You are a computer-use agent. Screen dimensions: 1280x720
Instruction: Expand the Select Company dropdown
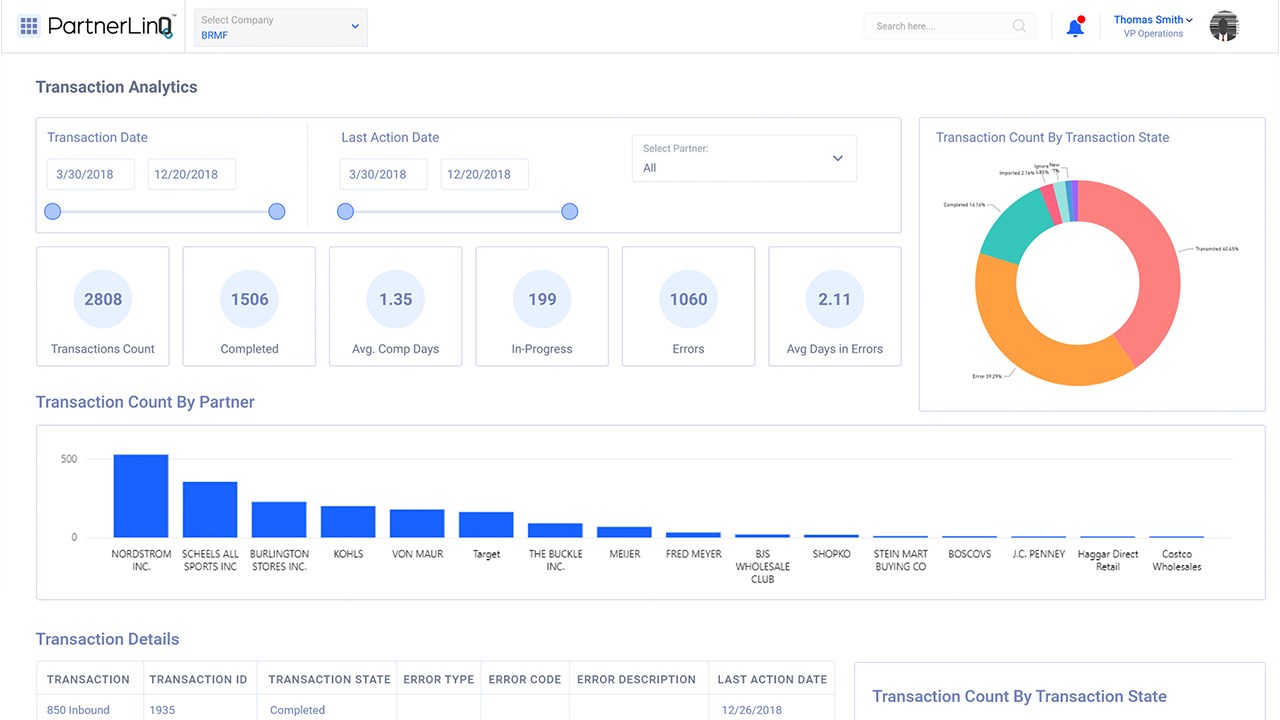[281, 27]
